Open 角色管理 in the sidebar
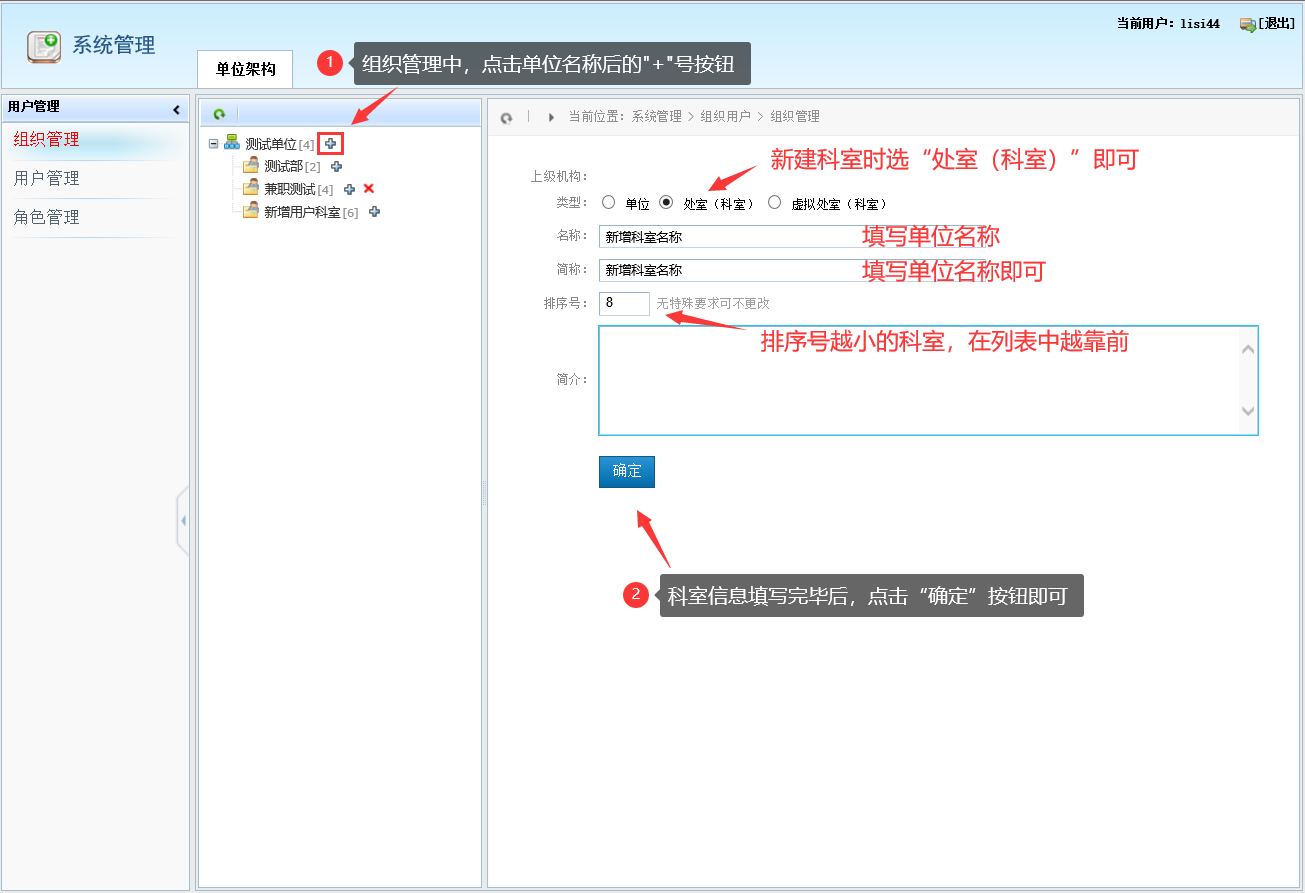 pyautogui.click(x=46, y=218)
